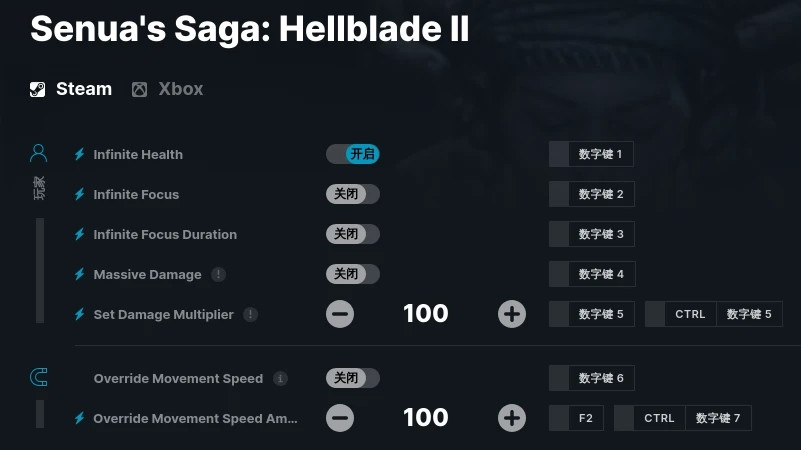Click the info icon beside Set Damage Multiplier
This screenshot has width=801, height=450.
250,314
